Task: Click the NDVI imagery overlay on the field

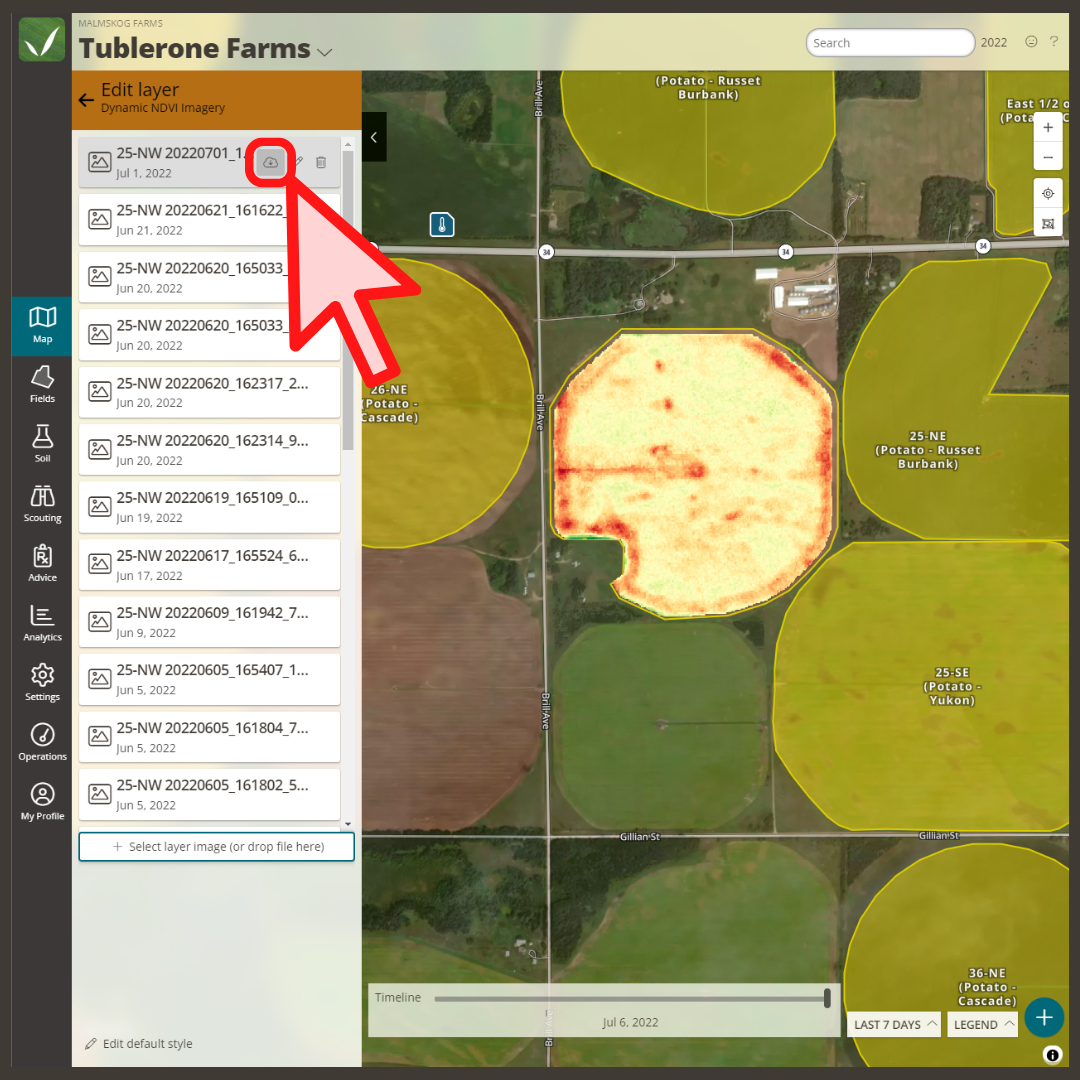Action: pos(694,472)
